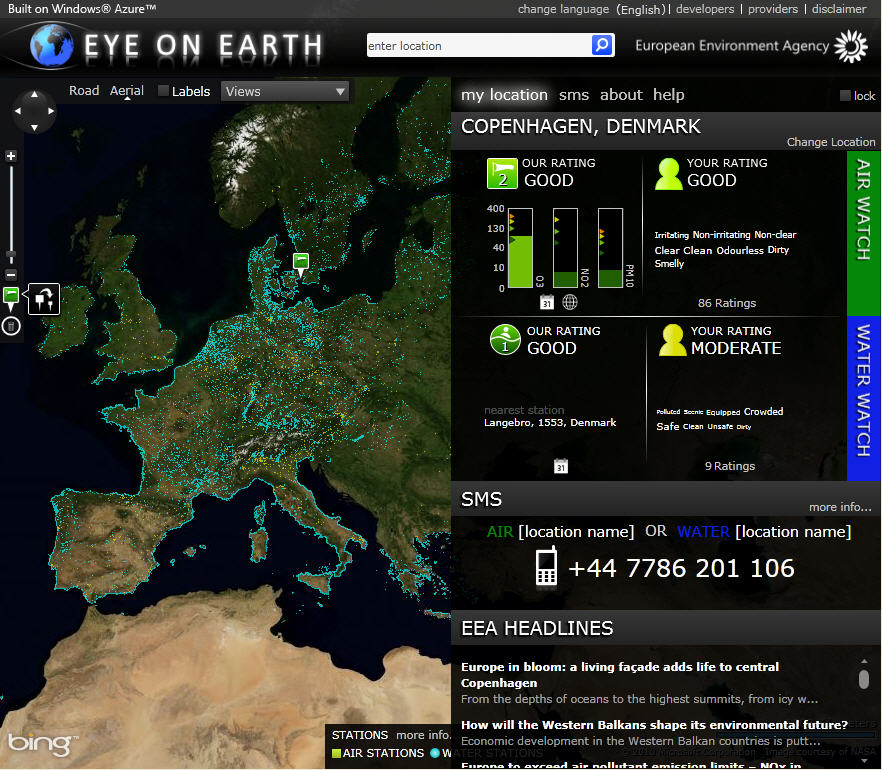Select the WATER WATCH side tab

864,398
